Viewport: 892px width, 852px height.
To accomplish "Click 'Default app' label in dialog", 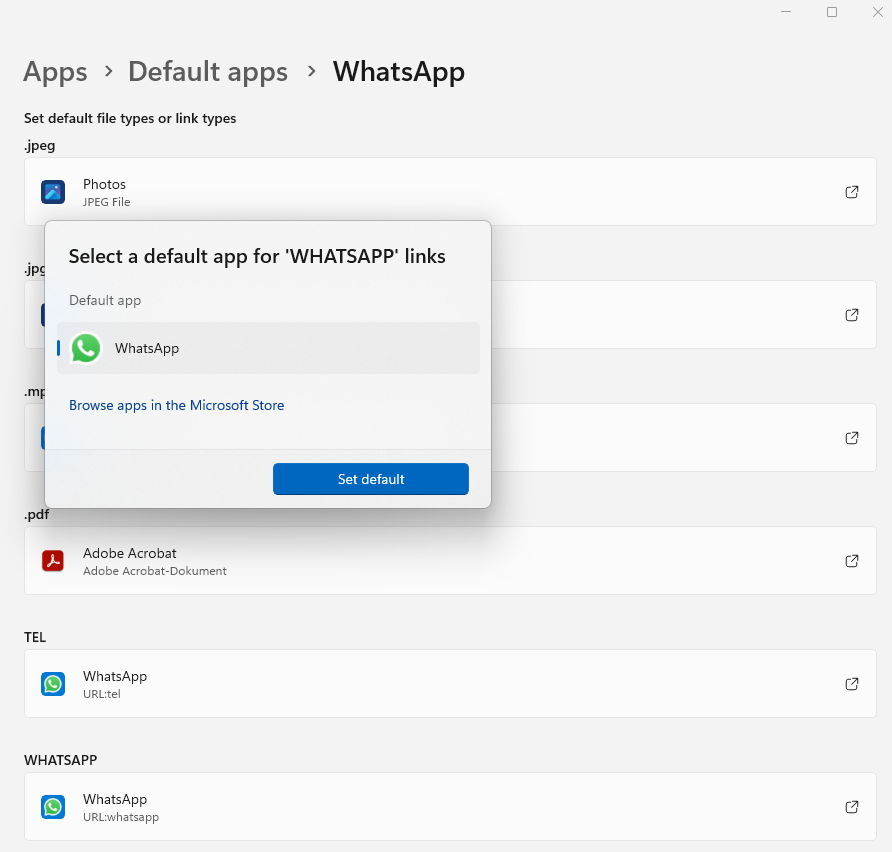I will [x=105, y=300].
